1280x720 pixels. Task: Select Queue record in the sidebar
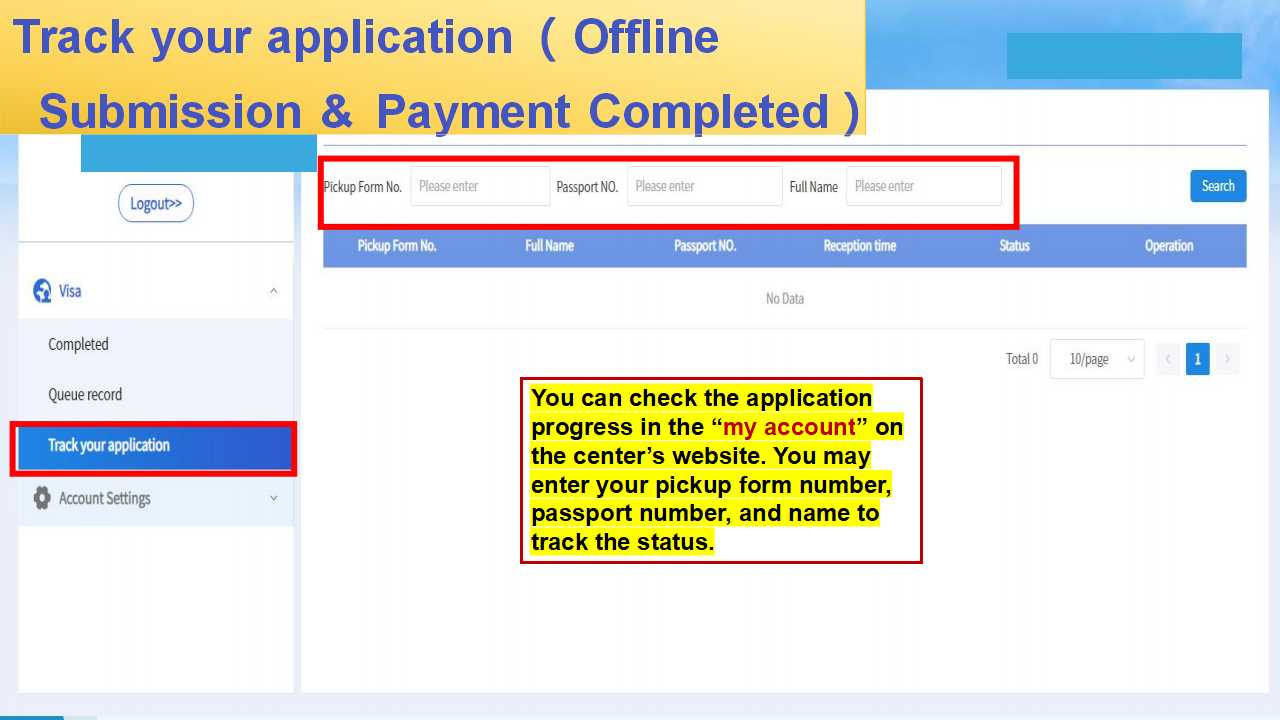(x=85, y=395)
